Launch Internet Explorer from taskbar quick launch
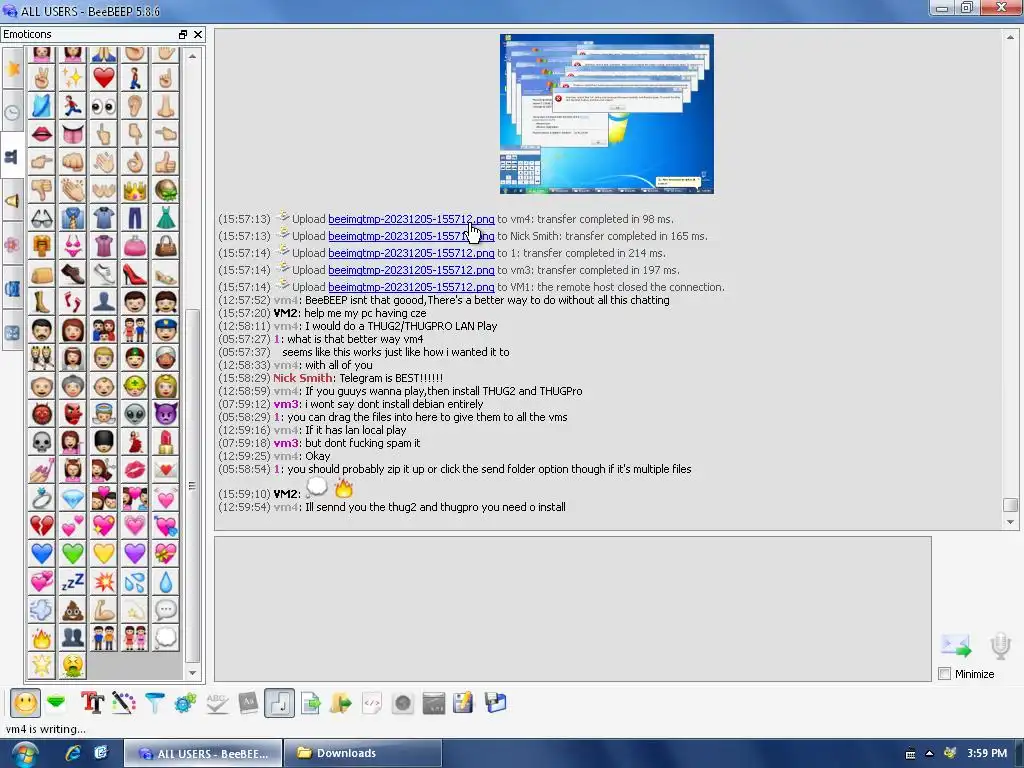The height and width of the screenshot is (768, 1024). (x=72, y=753)
